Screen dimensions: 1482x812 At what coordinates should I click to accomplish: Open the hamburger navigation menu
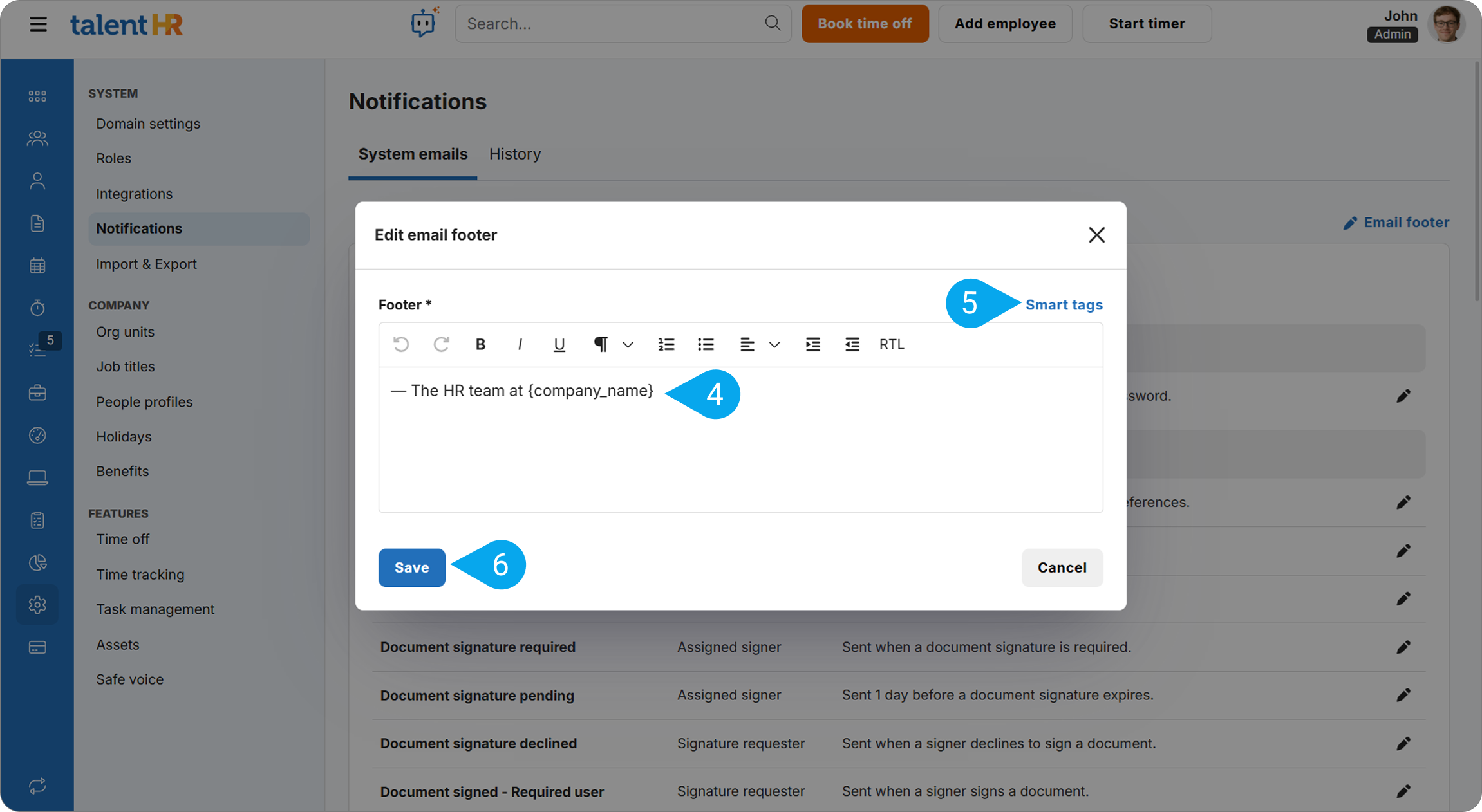coord(39,24)
